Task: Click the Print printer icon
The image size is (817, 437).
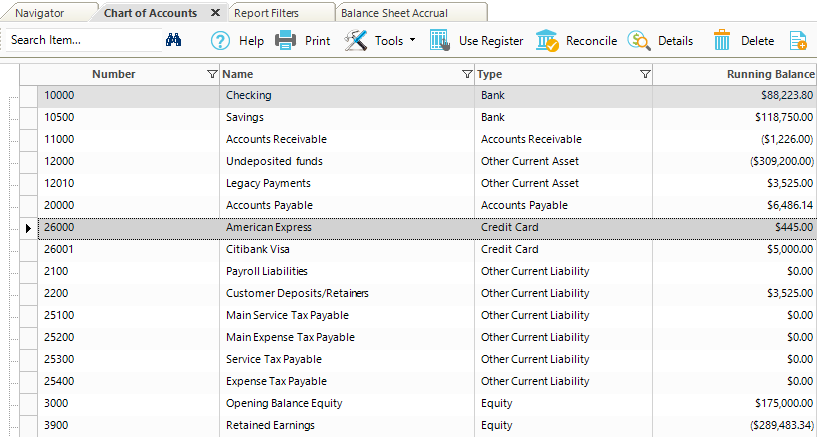Action: point(286,41)
